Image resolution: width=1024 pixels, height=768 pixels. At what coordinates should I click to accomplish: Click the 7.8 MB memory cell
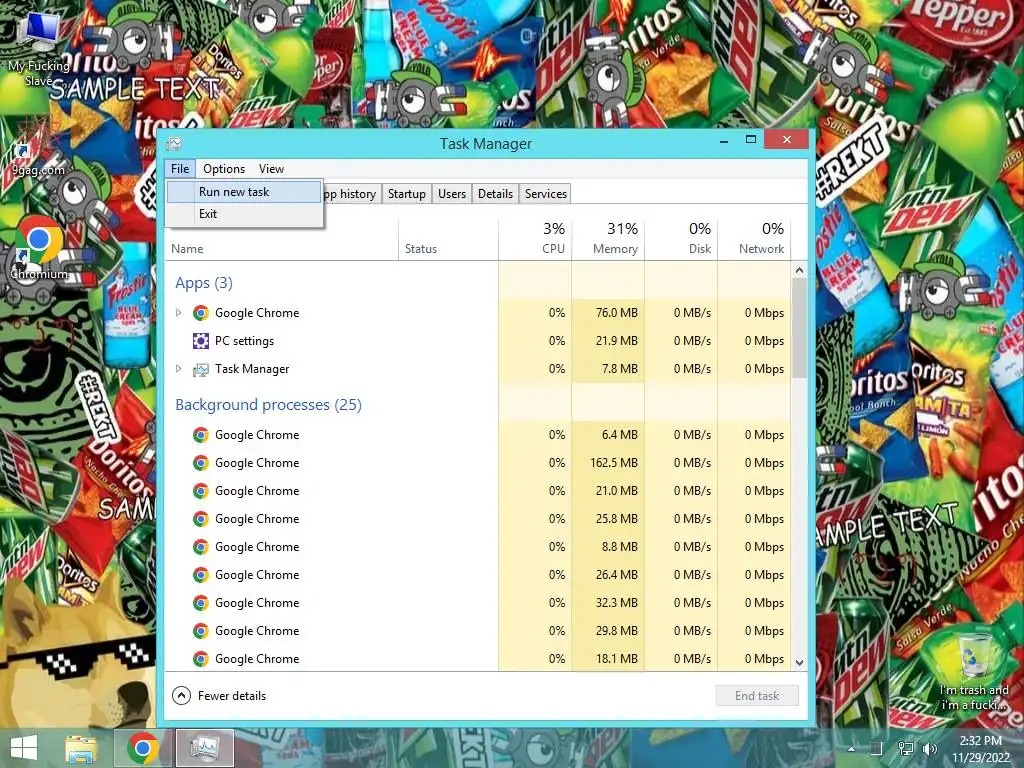(x=608, y=369)
